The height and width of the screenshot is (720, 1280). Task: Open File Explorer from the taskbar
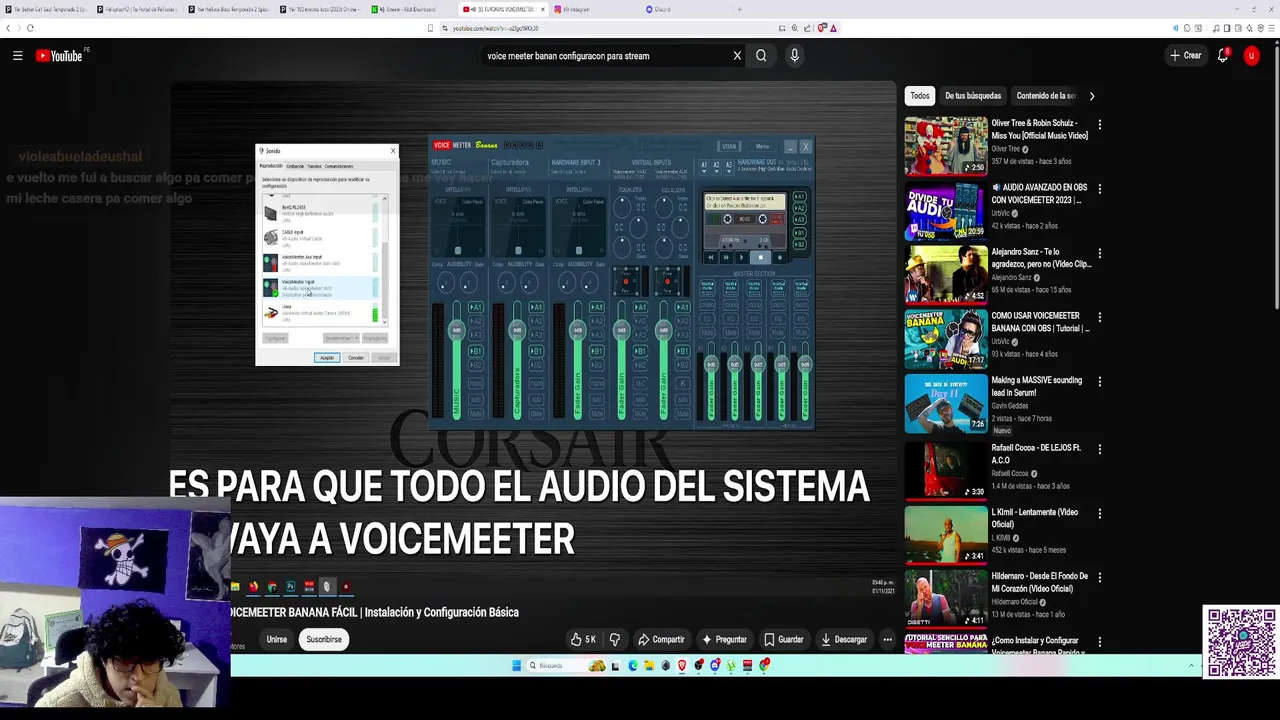pyautogui.click(x=649, y=665)
